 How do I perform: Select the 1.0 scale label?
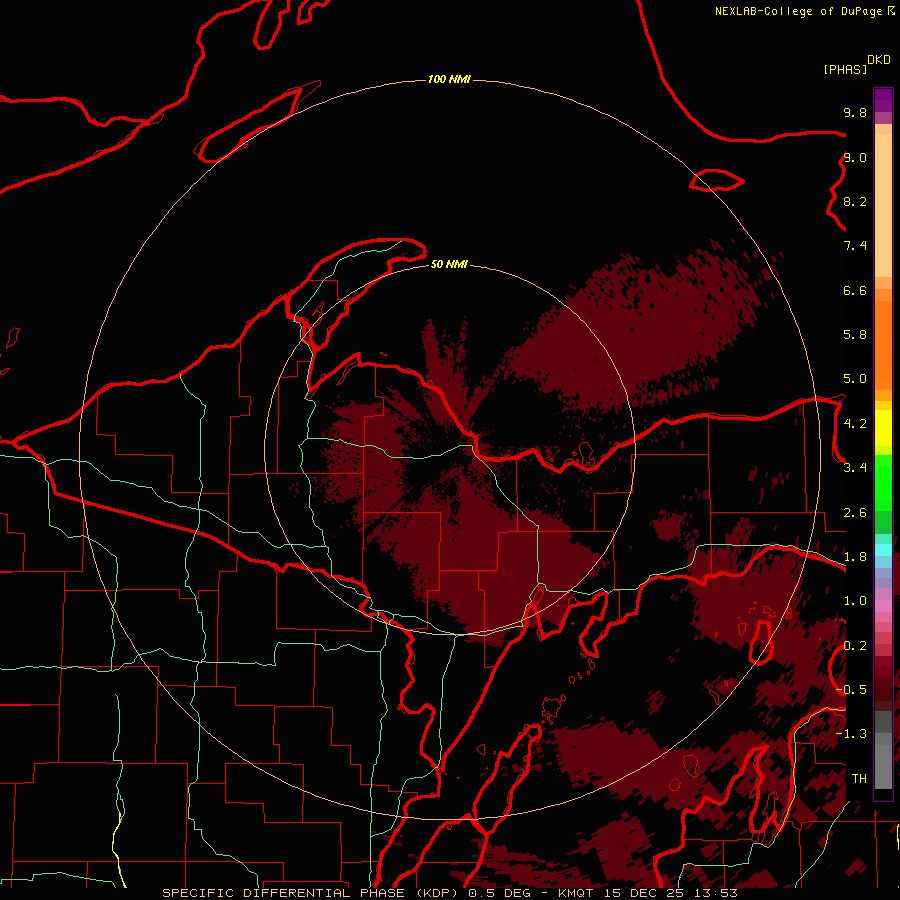point(855,601)
